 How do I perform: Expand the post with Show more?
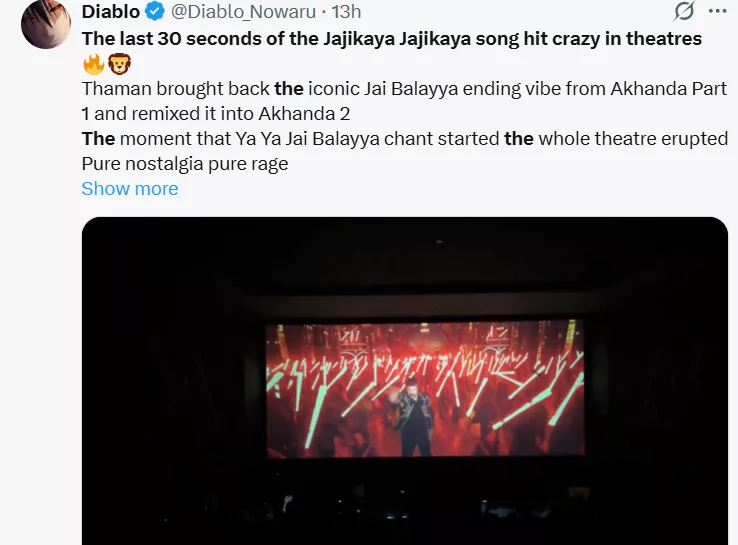tap(130, 189)
